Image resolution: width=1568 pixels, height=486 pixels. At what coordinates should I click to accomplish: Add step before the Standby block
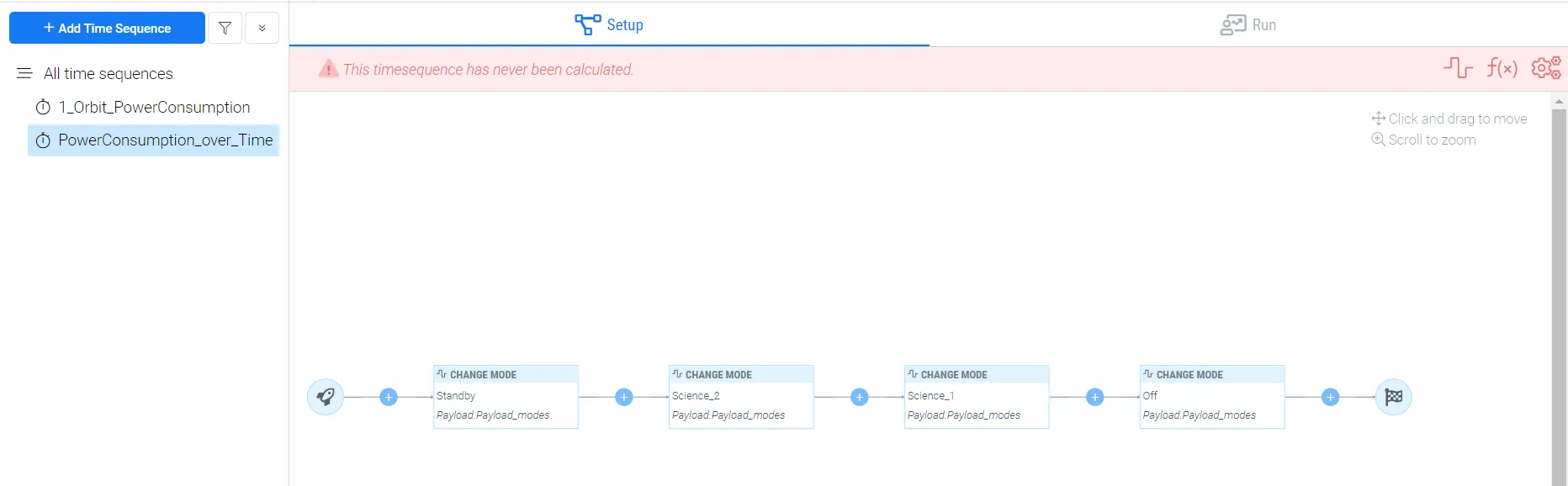click(389, 397)
